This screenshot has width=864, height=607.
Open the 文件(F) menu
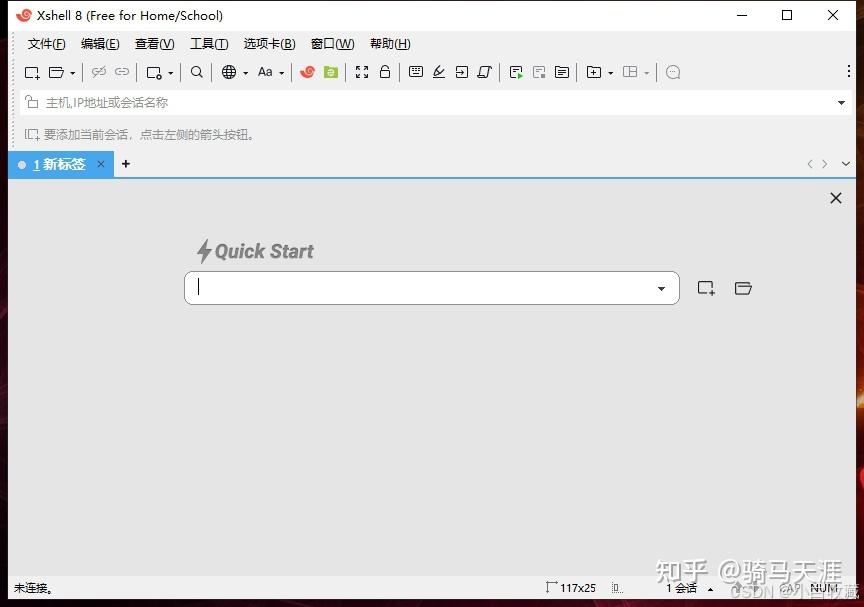coord(45,44)
